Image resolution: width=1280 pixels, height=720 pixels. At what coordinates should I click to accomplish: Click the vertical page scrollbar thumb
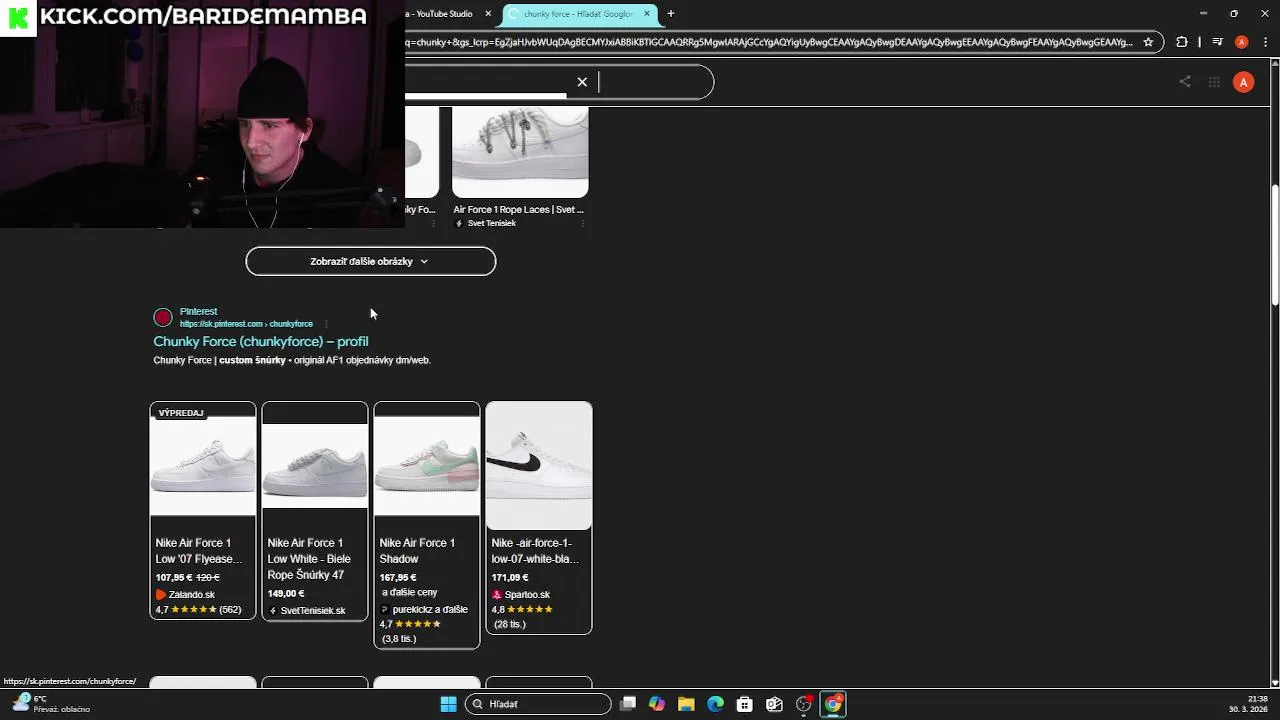[1275, 245]
